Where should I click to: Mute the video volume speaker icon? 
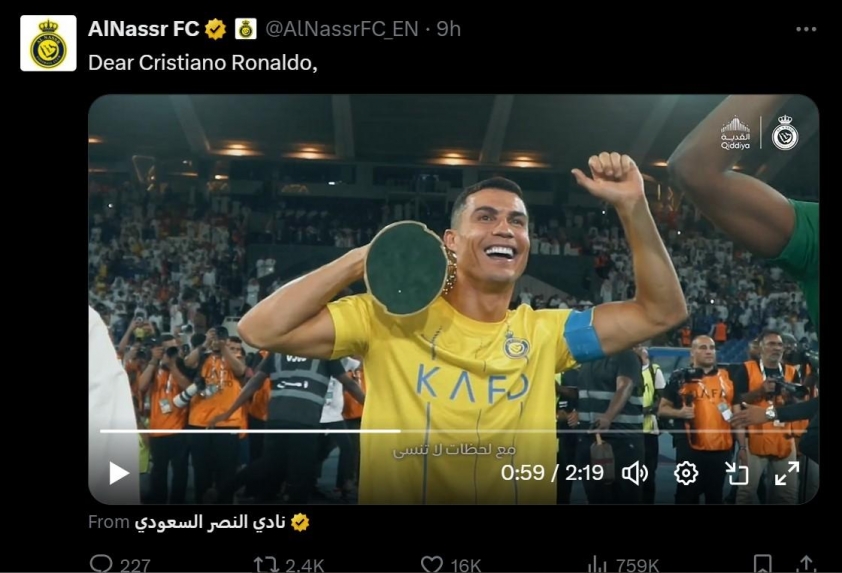point(635,473)
